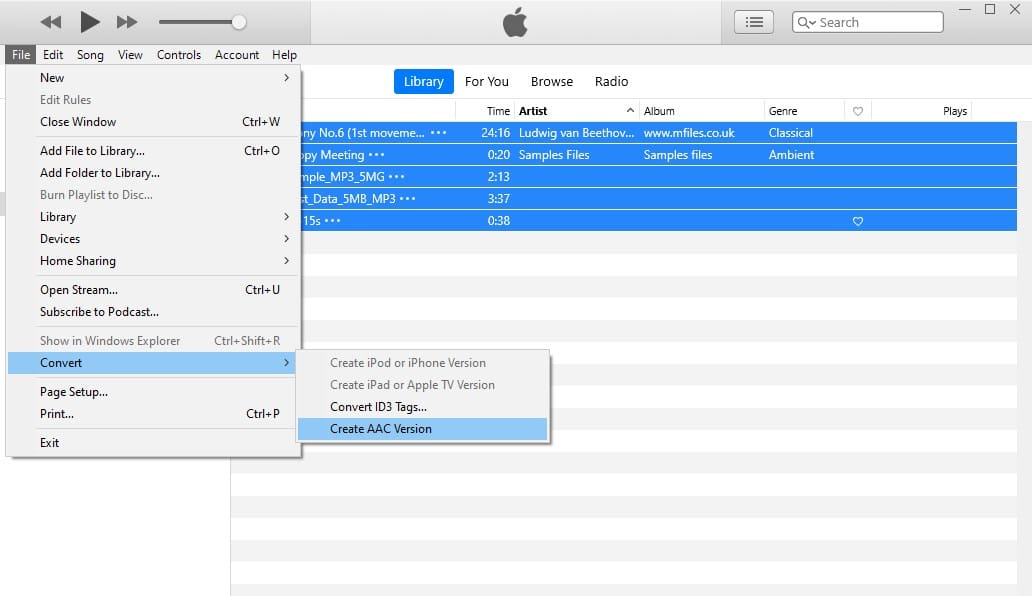
Task: Expand the Convert submenu
Action: 153,363
